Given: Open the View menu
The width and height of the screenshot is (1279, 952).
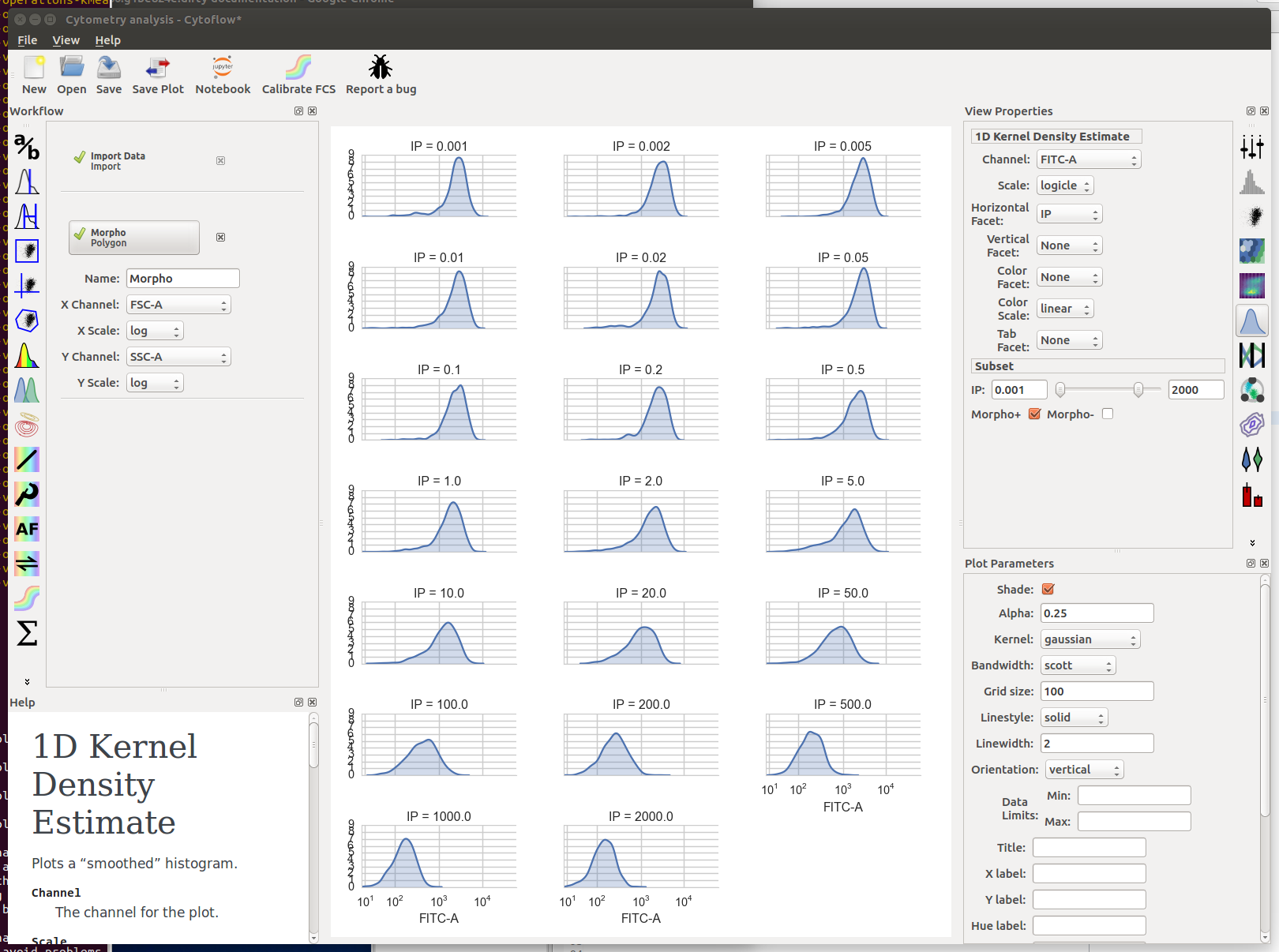Looking at the screenshot, I should (x=66, y=40).
